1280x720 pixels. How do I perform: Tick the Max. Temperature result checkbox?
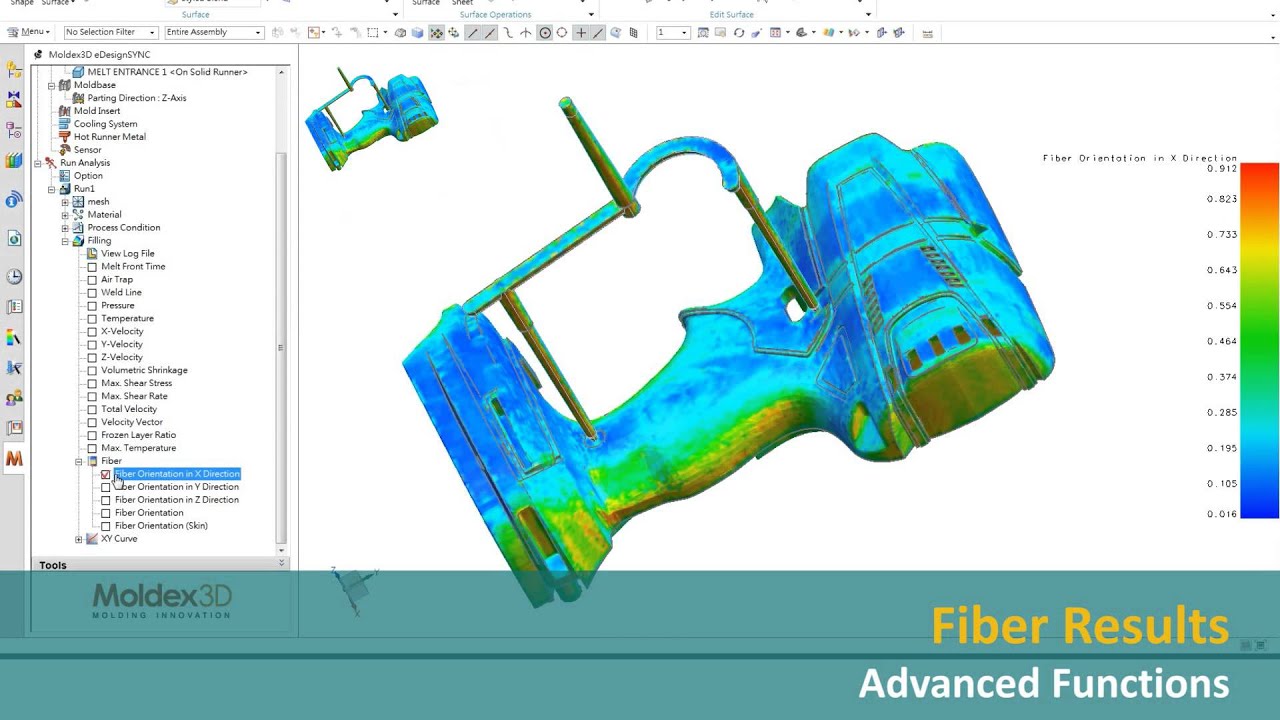(x=92, y=448)
